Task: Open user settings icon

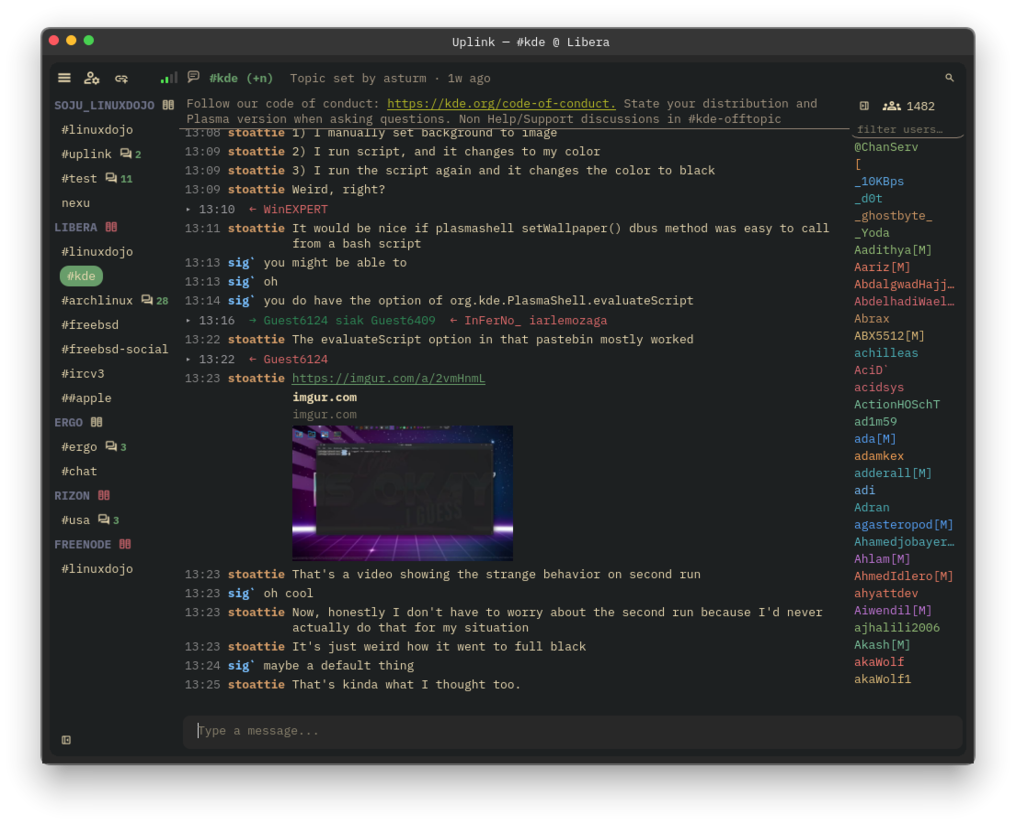Action: click(x=91, y=78)
